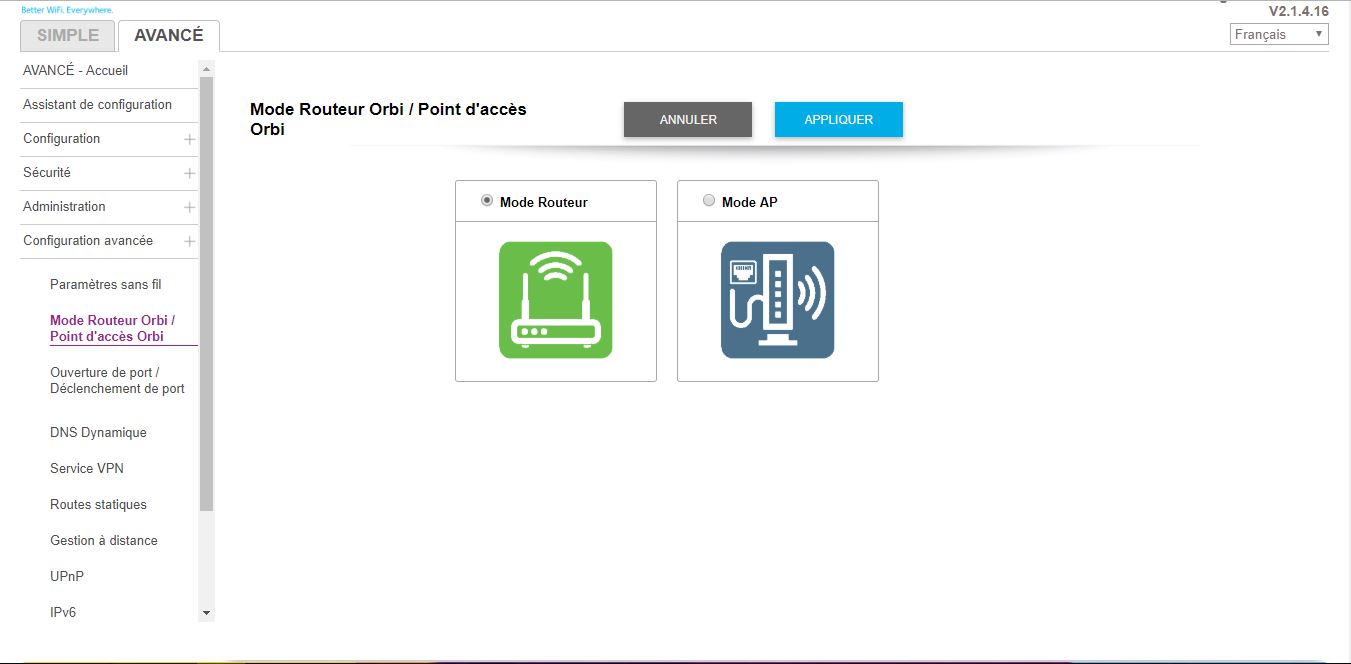The width and height of the screenshot is (1351, 664).
Task: Click the Administration menu label
Action: click(64, 206)
